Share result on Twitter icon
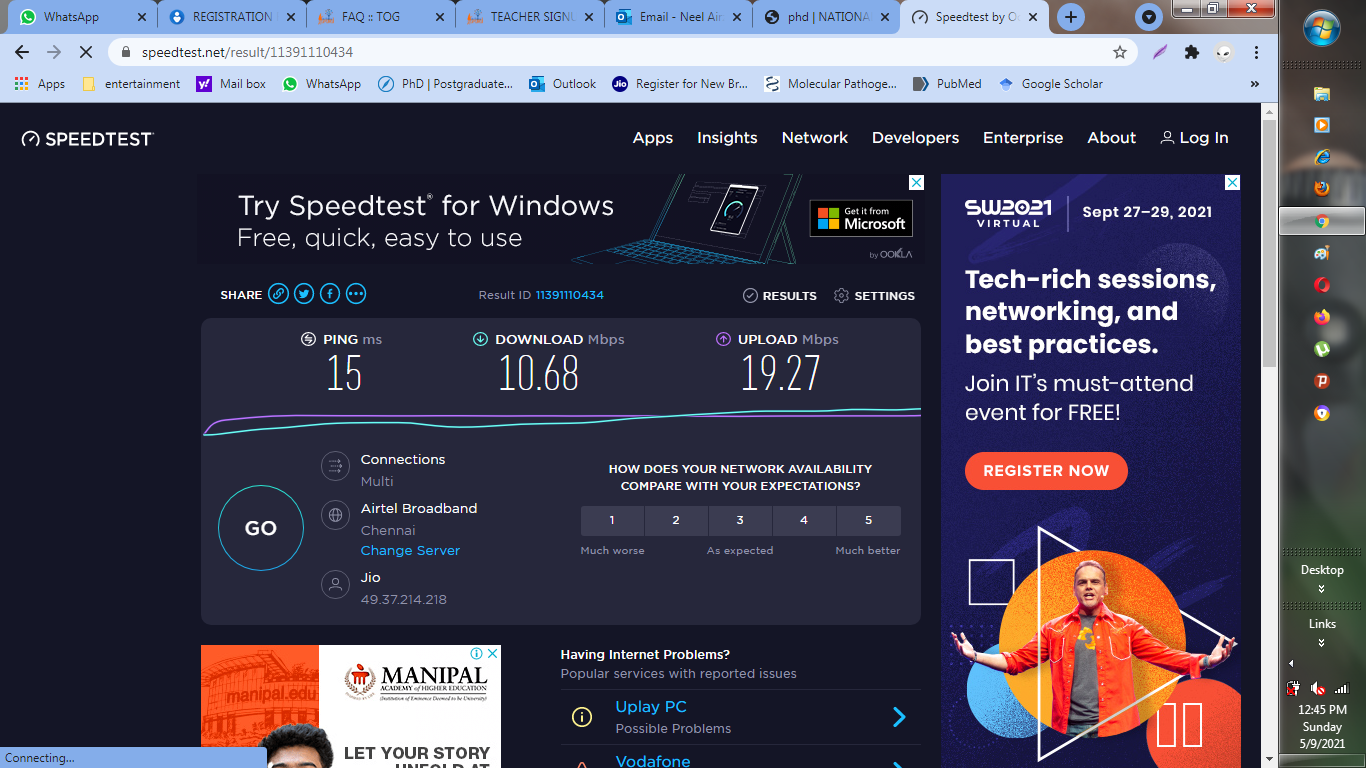 tap(304, 294)
